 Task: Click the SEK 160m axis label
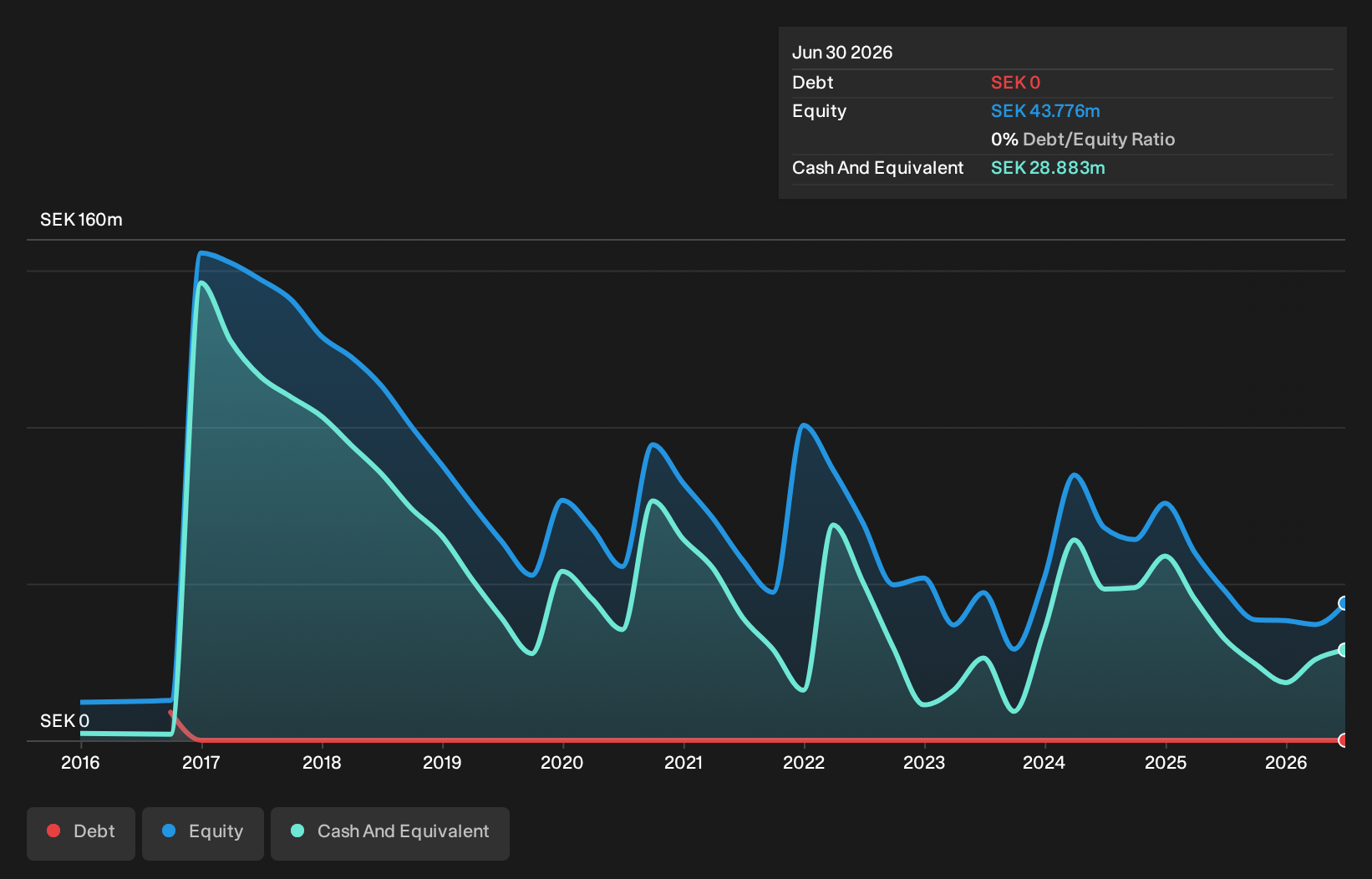(81, 220)
